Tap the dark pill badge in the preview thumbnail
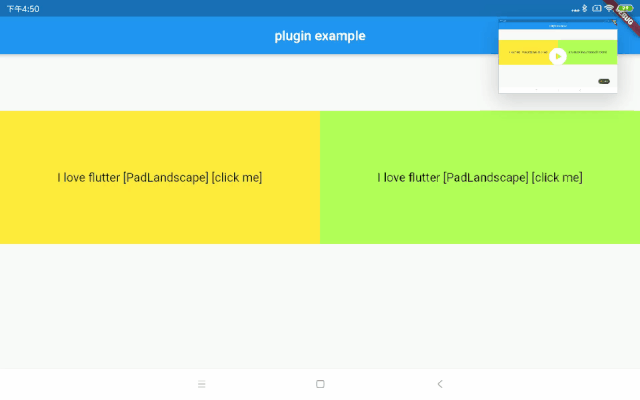This screenshot has width=640, height=400. [x=604, y=81]
